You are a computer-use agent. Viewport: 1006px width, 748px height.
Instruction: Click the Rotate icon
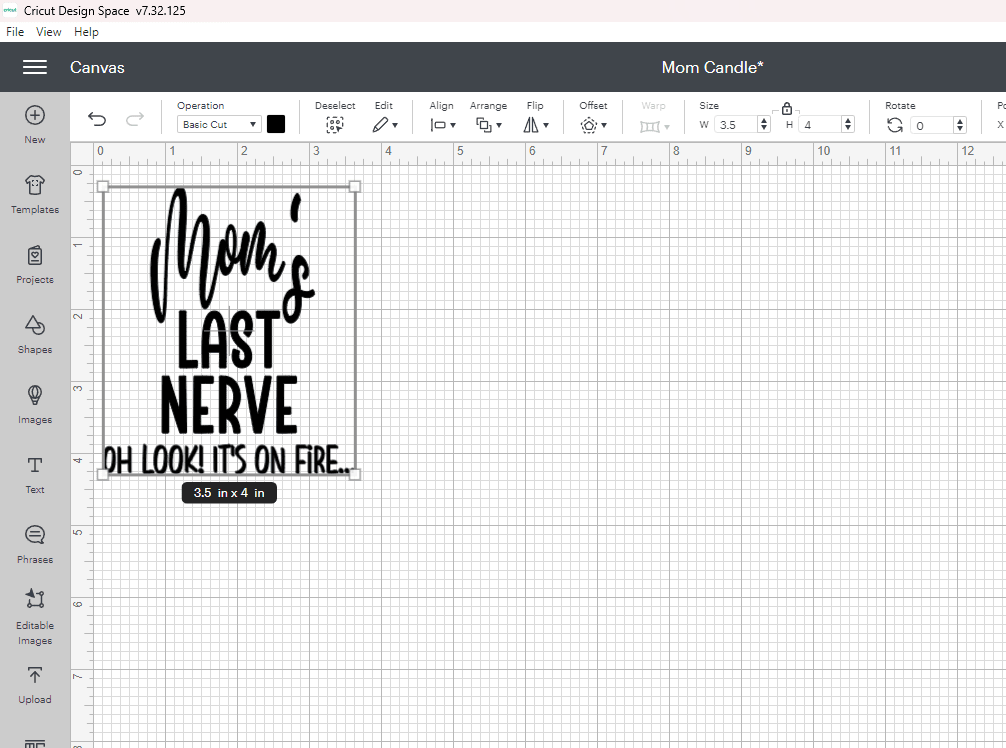895,125
